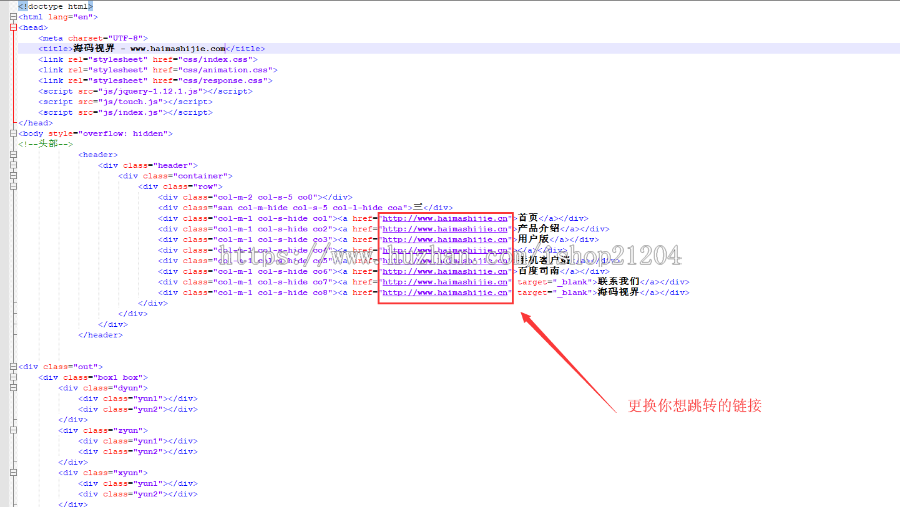
Task: Click "css/index.css" stylesheet href
Action: click(215, 59)
